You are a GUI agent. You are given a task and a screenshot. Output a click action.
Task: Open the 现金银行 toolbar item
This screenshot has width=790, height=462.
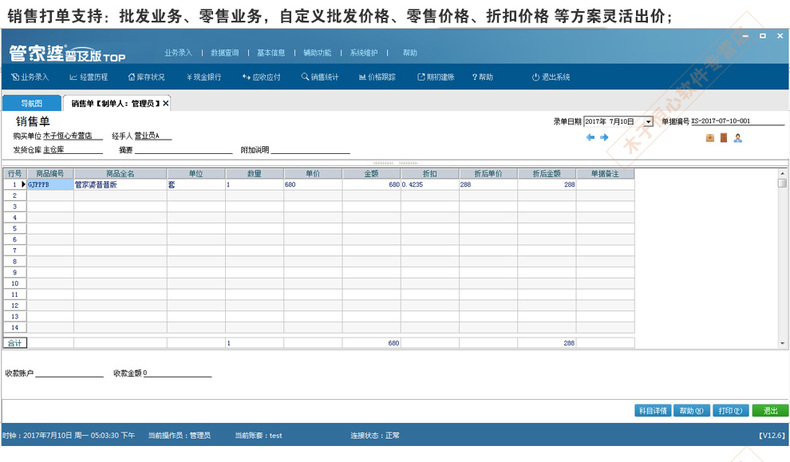click(x=204, y=77)
